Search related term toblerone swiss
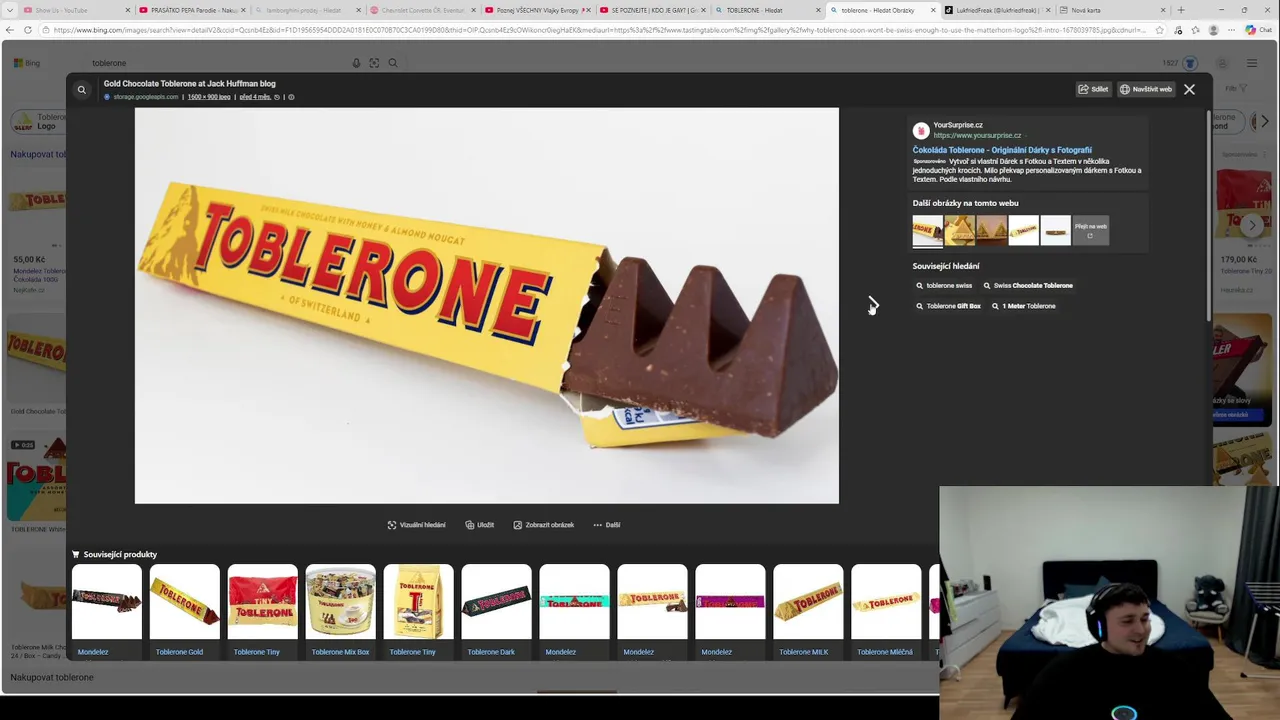 (x=944, y=286)
